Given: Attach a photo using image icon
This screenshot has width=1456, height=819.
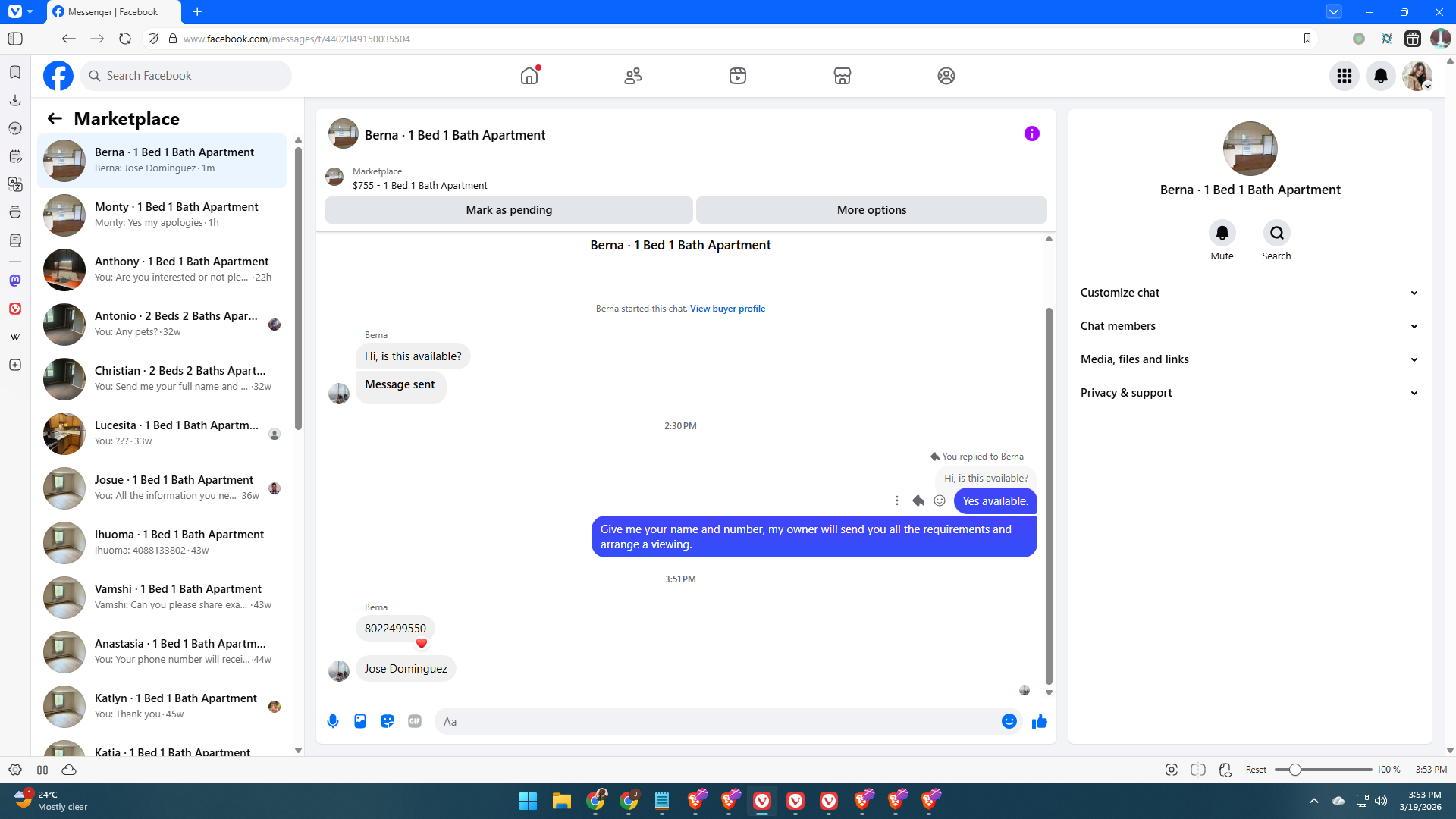Looking at the screenshot, I should (x=360, y=721).
